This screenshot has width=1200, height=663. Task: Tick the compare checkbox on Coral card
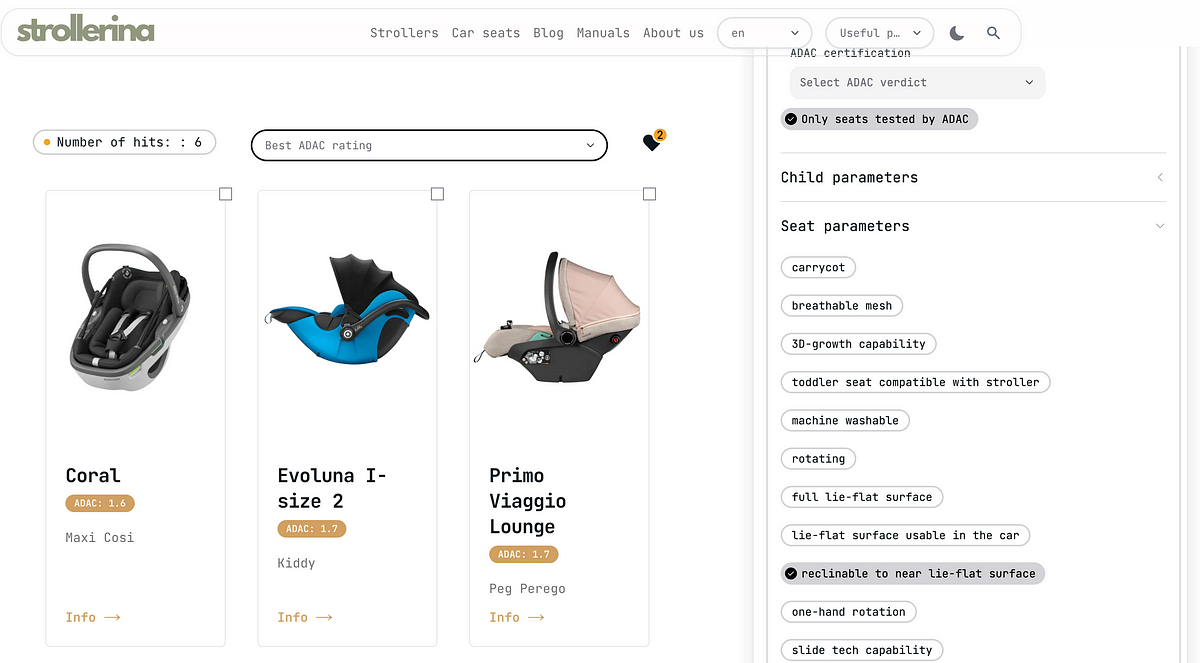(225, 194)
